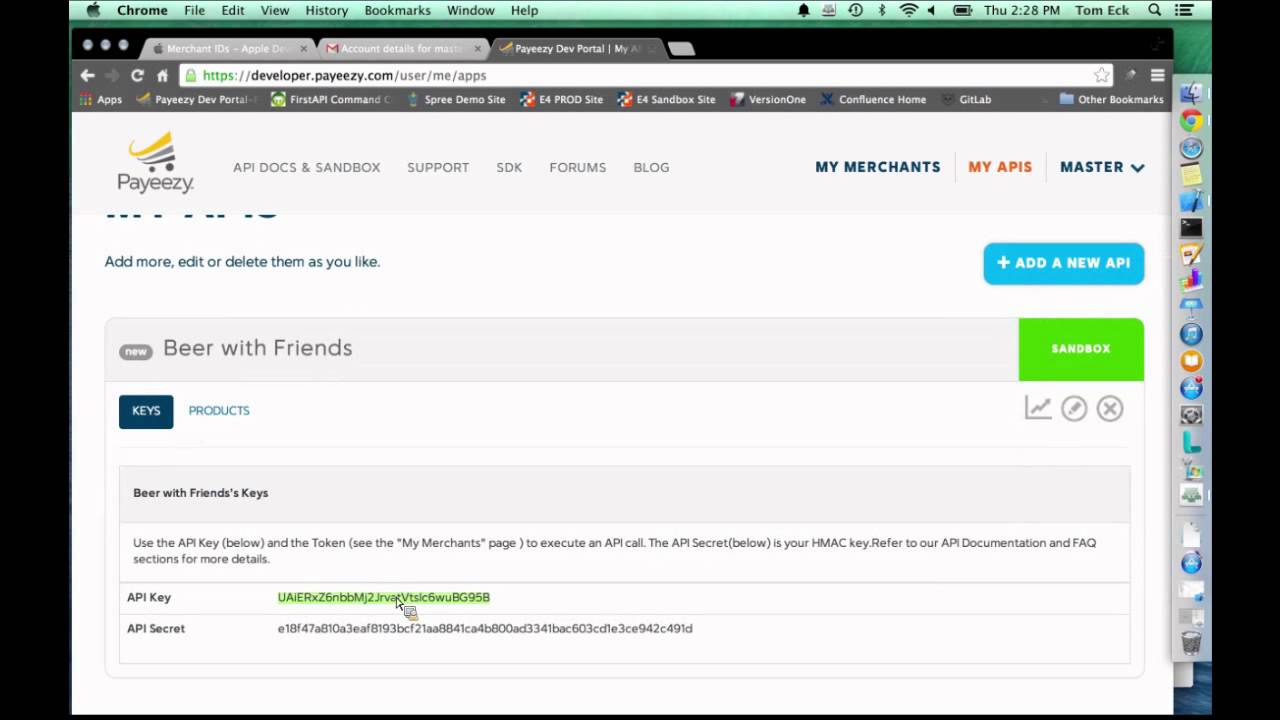Viewport: 1280px width, 720px height.
Task: Go to MY MERCHANTS page
Action: pos(877,167)
